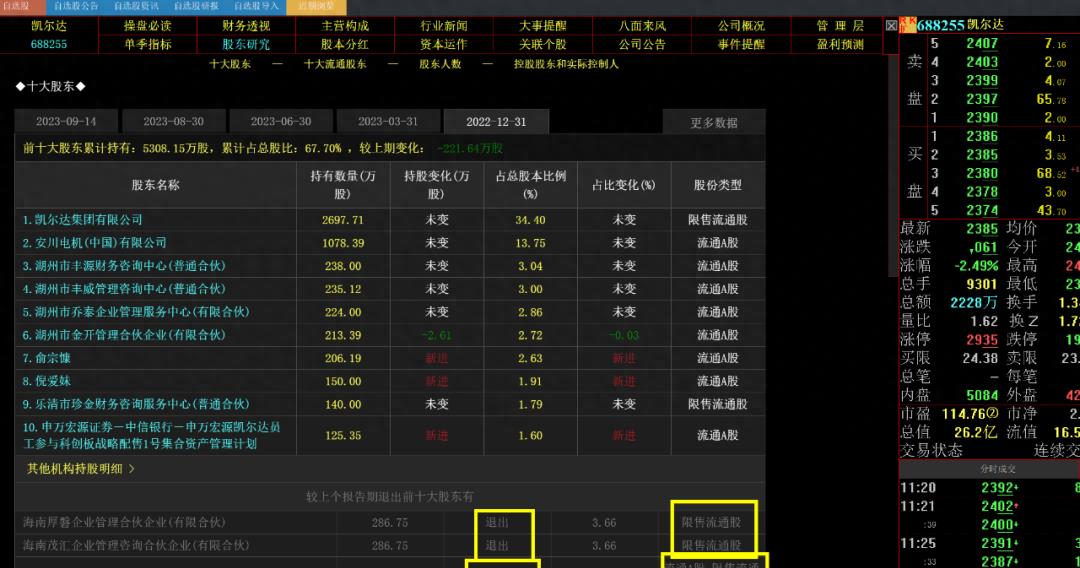The width and height of the screenshot is (1080, 568).
Task: Open the yellow 近期浏览 tab
Action: 316,6
